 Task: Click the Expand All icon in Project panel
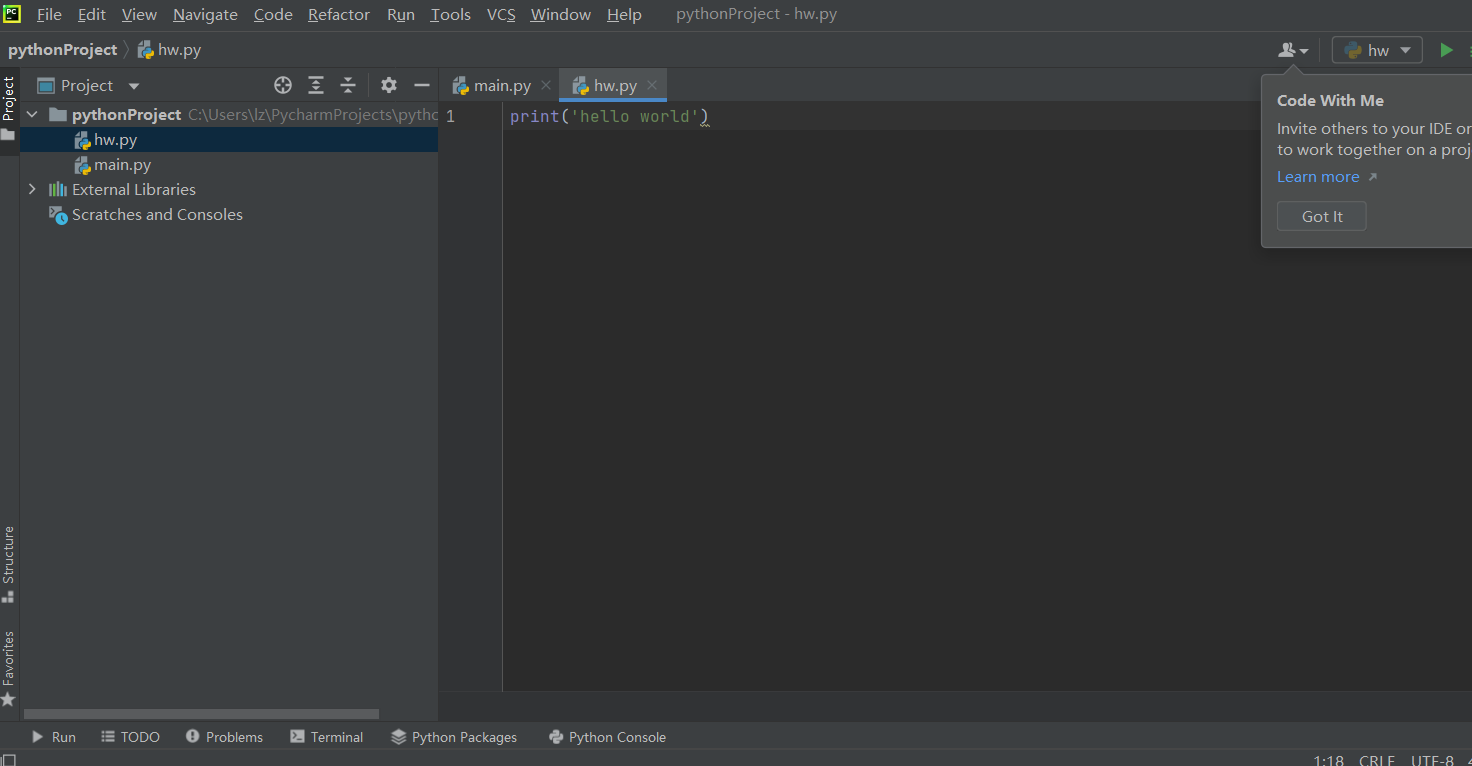tap(316, 85)
